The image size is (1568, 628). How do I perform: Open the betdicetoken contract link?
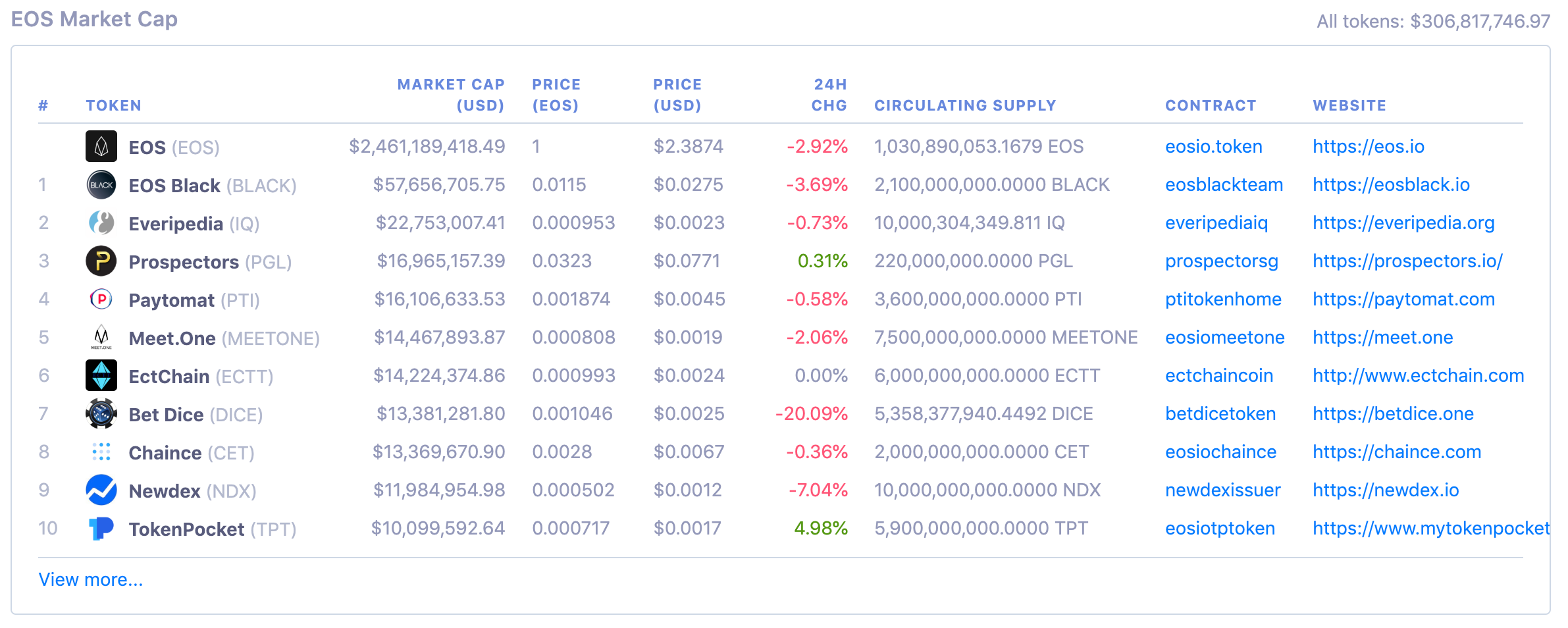coord(1220,413)
